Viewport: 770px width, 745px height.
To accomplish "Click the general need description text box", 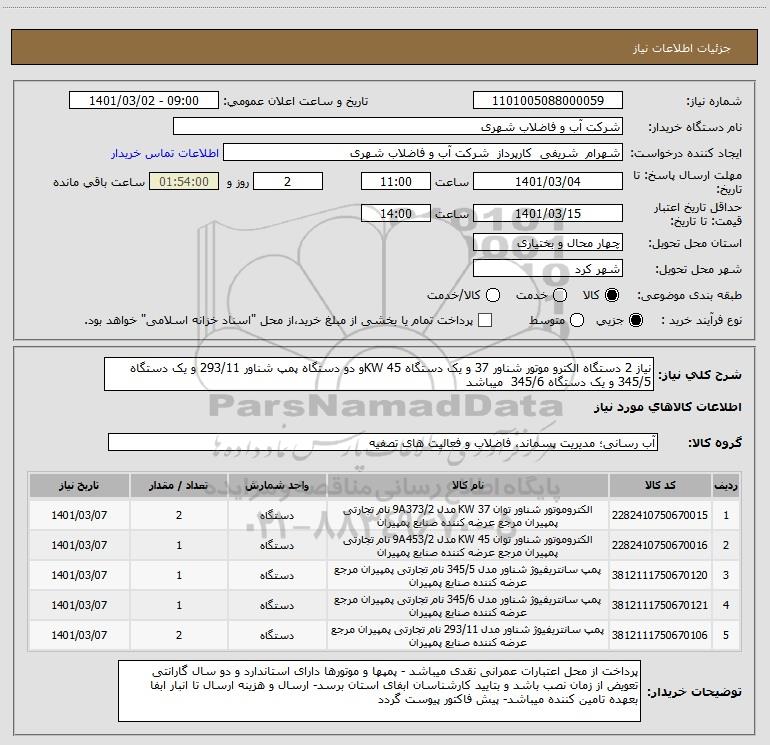I will pyautogui.click(x=379, y=374).
